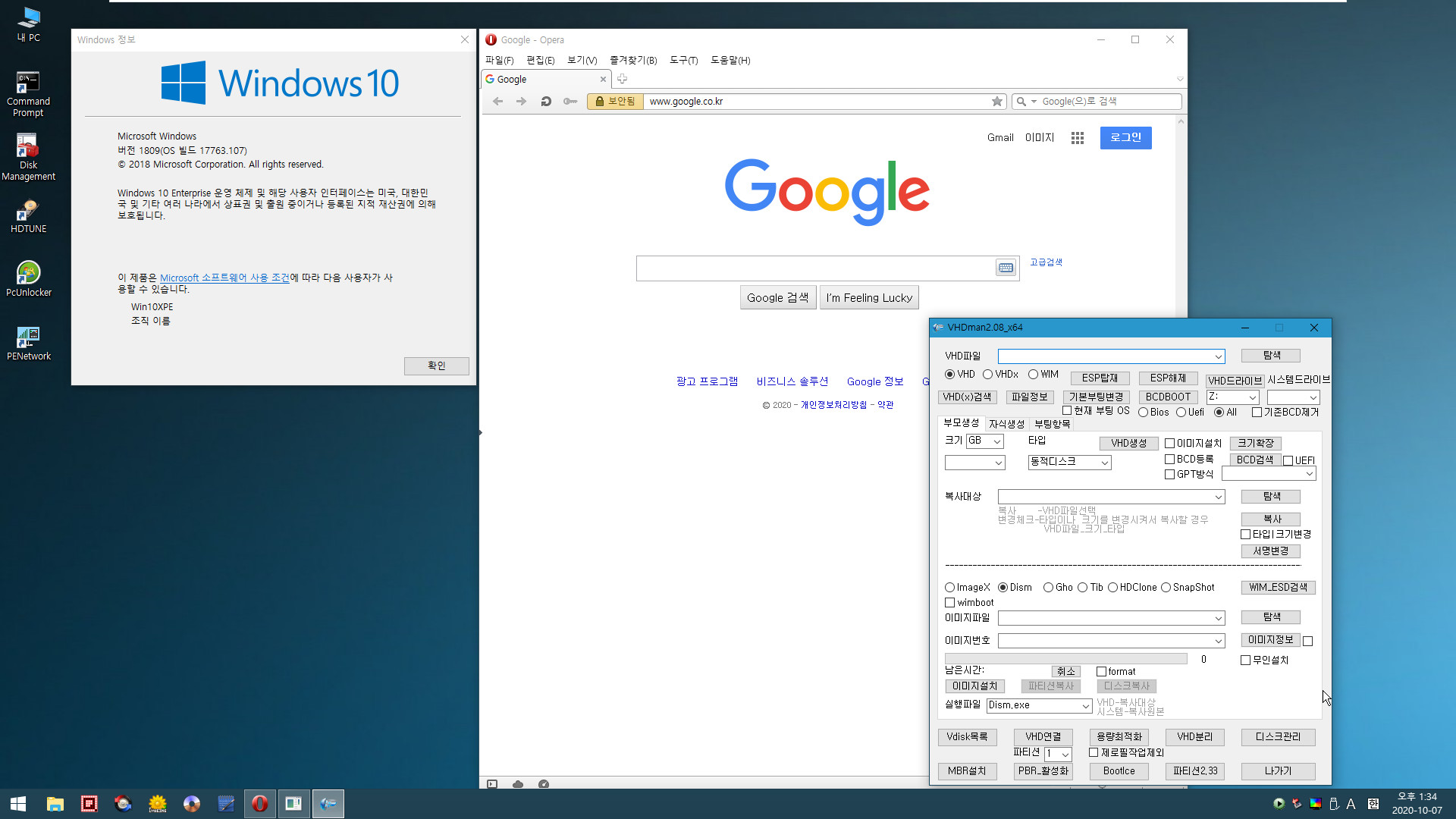Open File Explorer from the taskbar
This screenshot has width=1456, height=819.
click(55, 804)
